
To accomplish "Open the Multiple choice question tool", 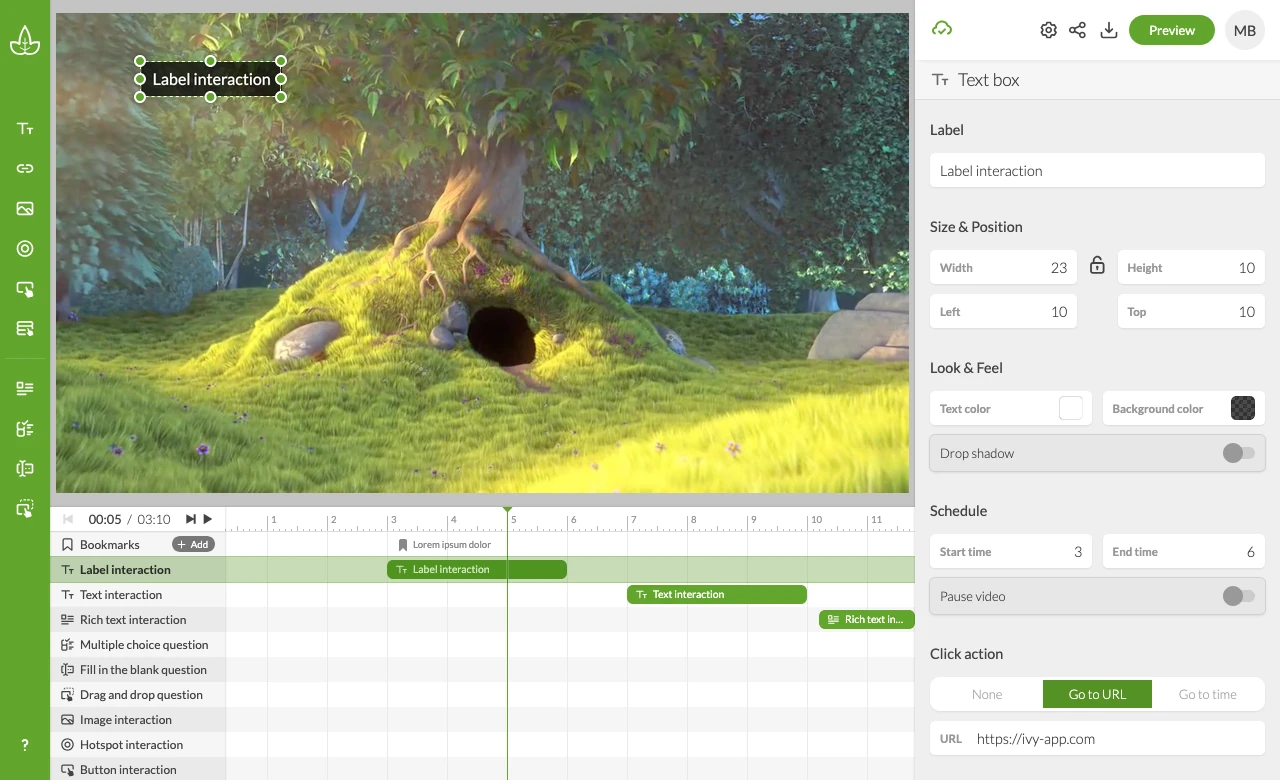I will pyautogui.click(x=24, y=428).
